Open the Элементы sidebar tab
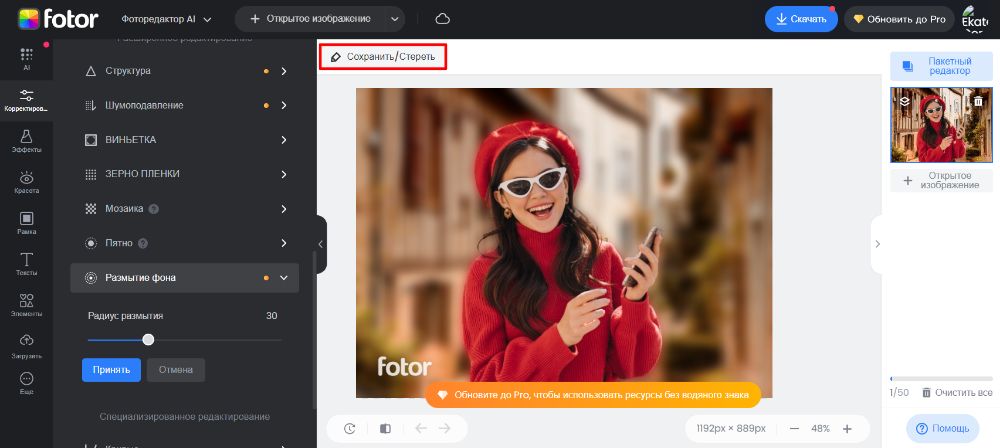 click(x=26, y=305)
